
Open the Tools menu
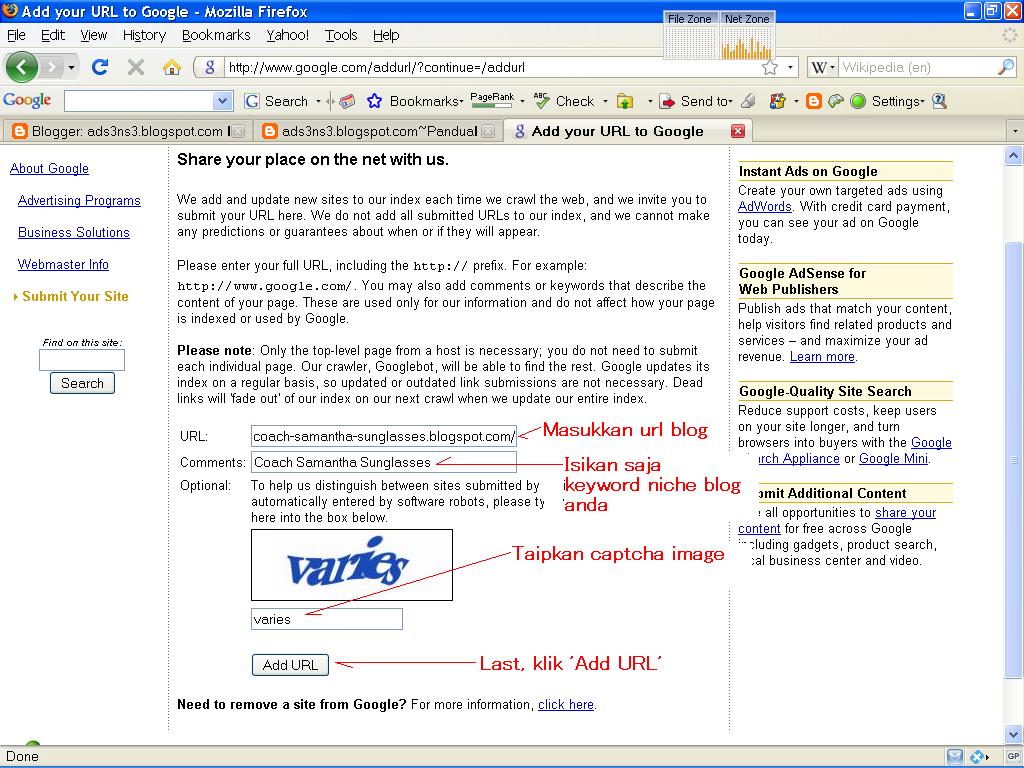[x=341, y=35]
